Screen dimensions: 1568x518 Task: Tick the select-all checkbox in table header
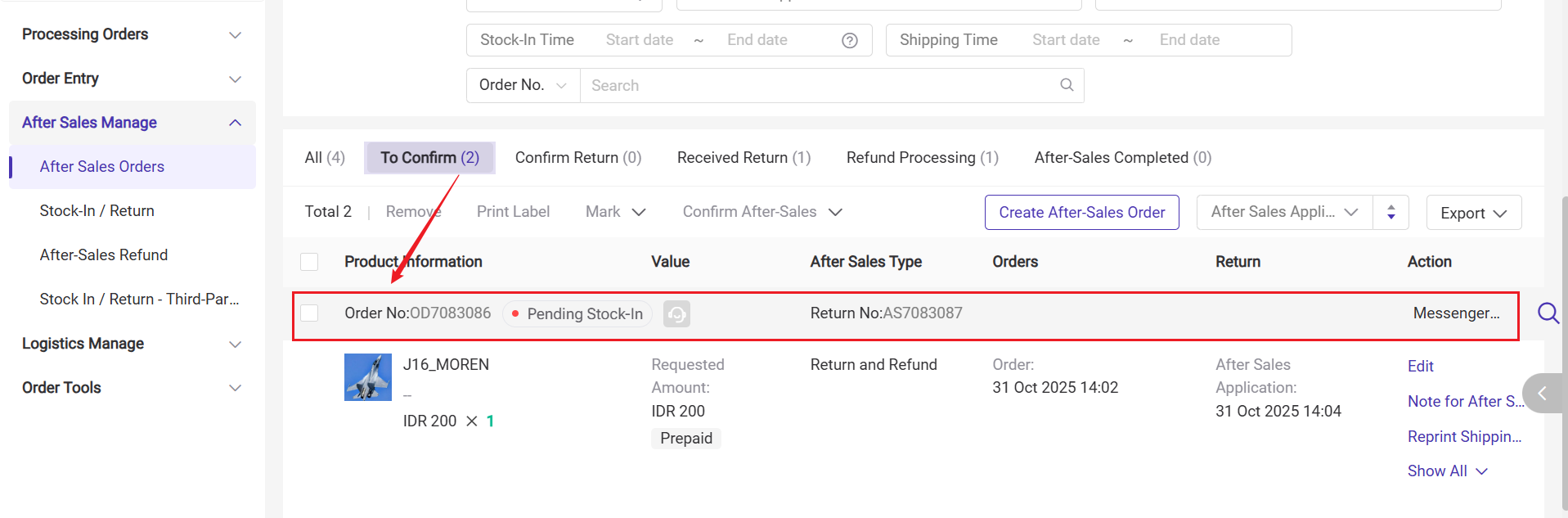pyautogui.click(x=309, y=262)
